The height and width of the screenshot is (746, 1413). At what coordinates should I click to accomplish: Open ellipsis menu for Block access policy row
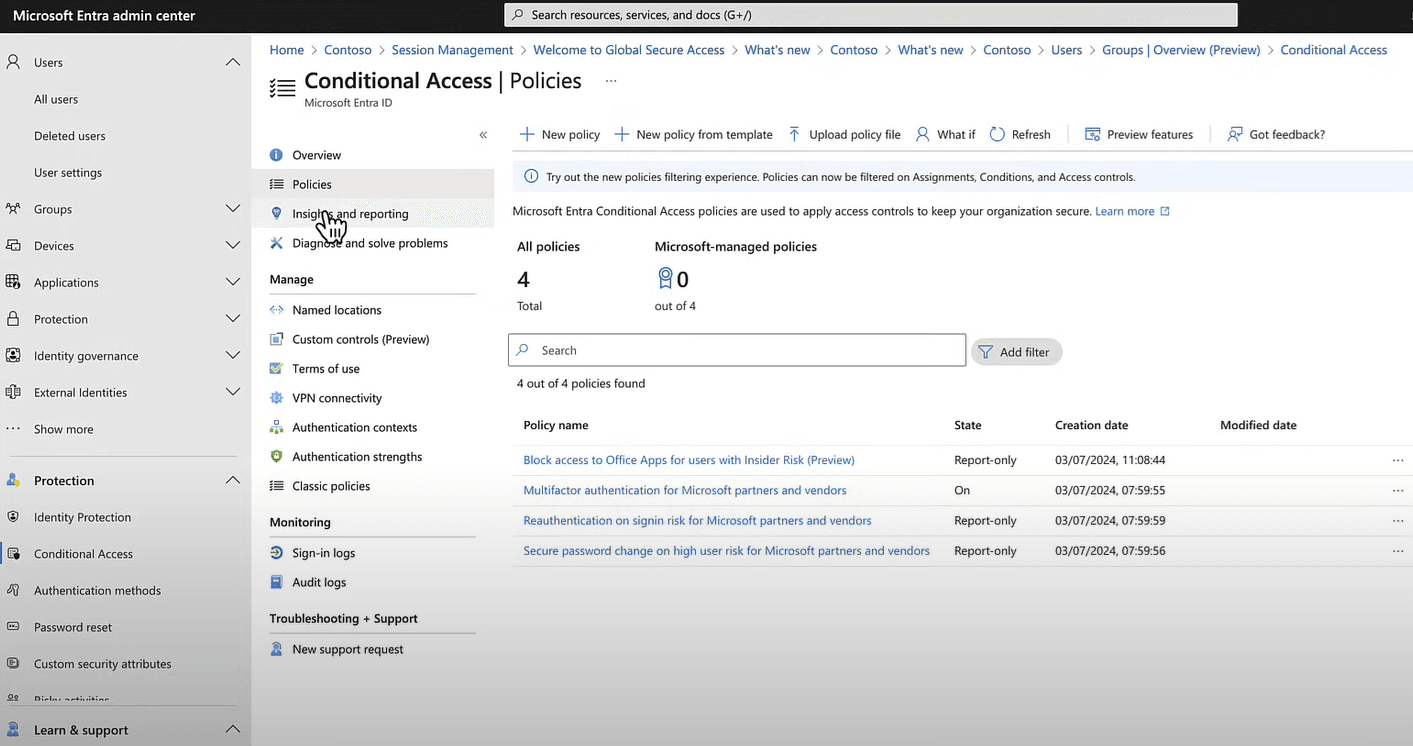tap(1397, 460)
